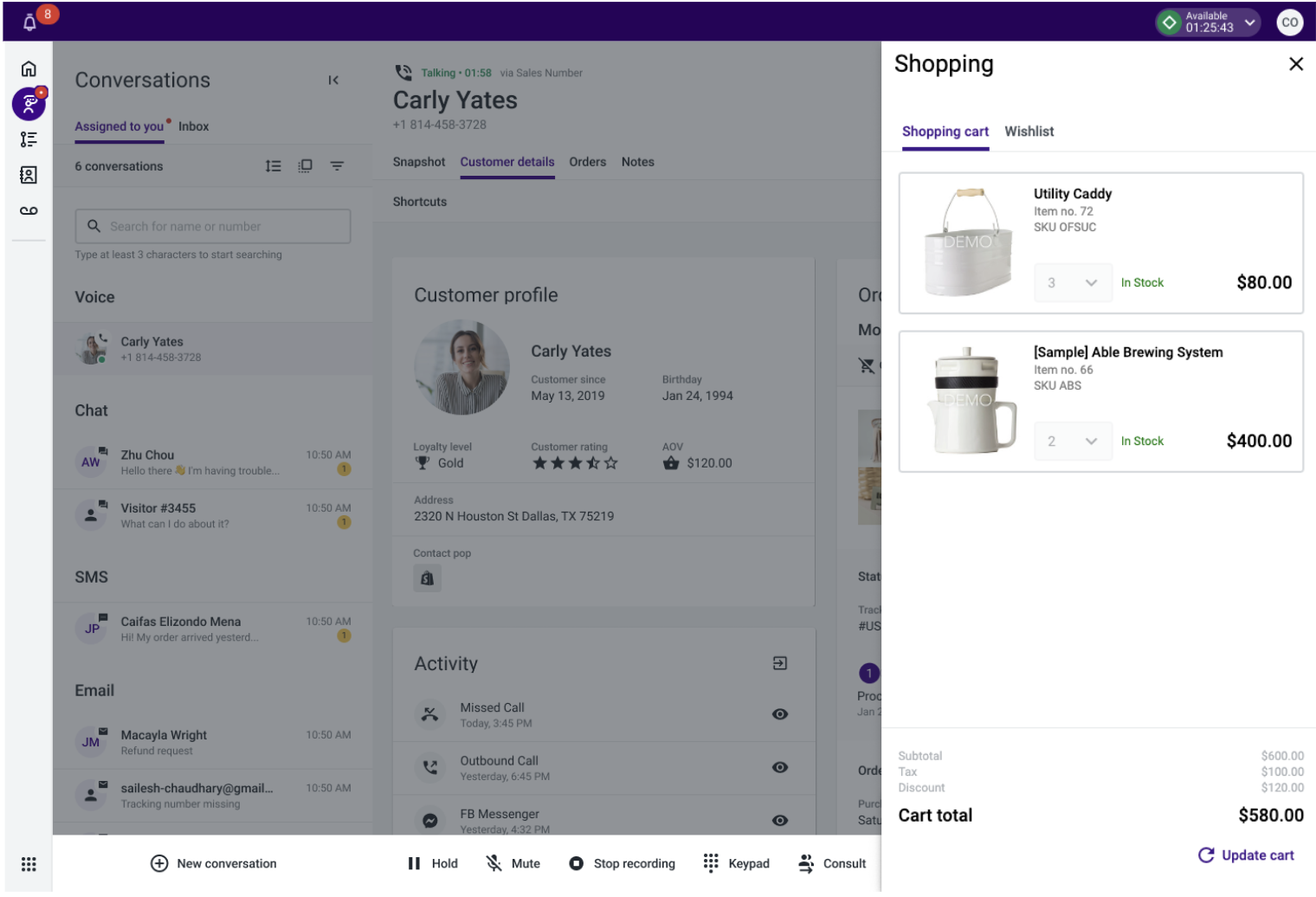Open the Customer details tab
Screen dimensions: 1316x897
pyautogui.click(x=507, y=162)
